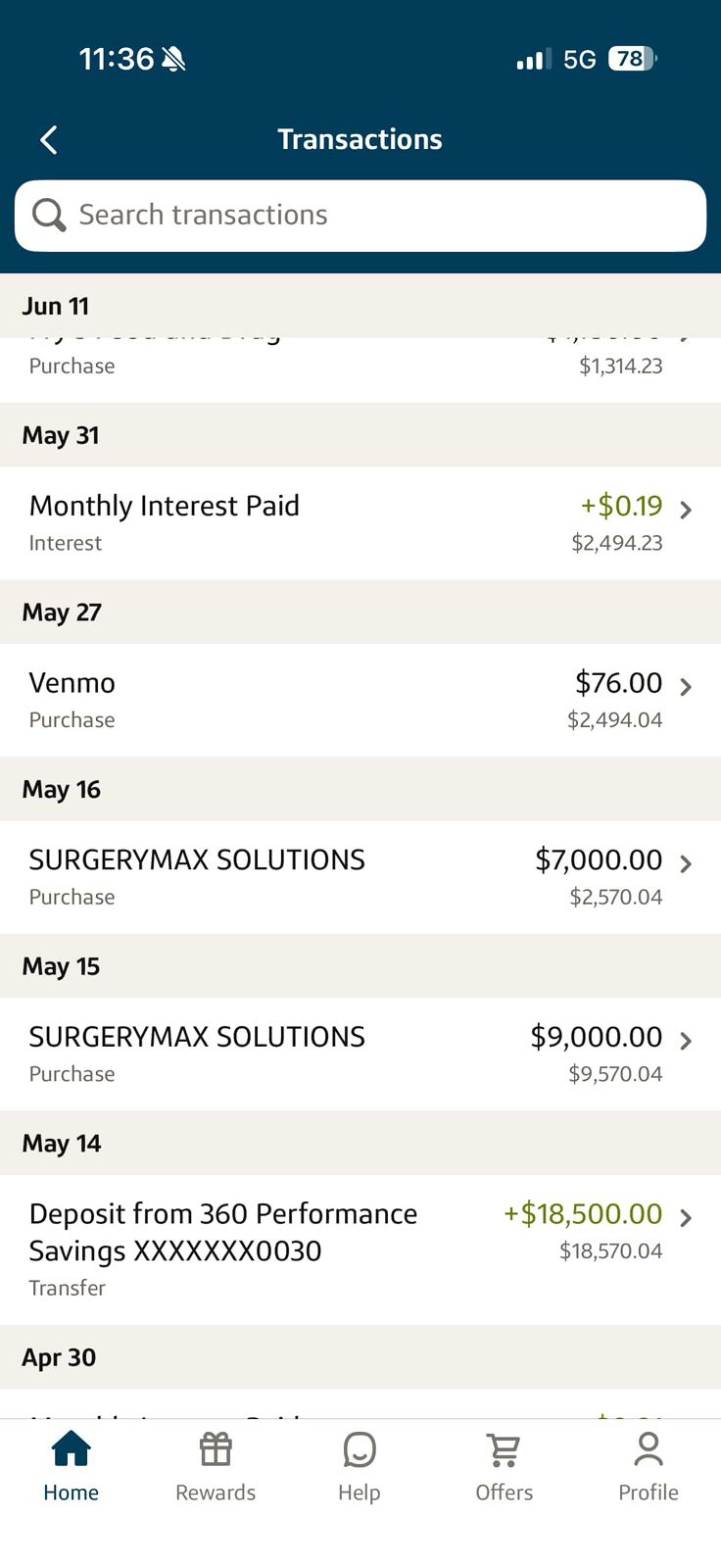Expand Venmo transaction chevron
Image resolution: width=721 pixels, height=1568 pixels.
click(686, 687)
